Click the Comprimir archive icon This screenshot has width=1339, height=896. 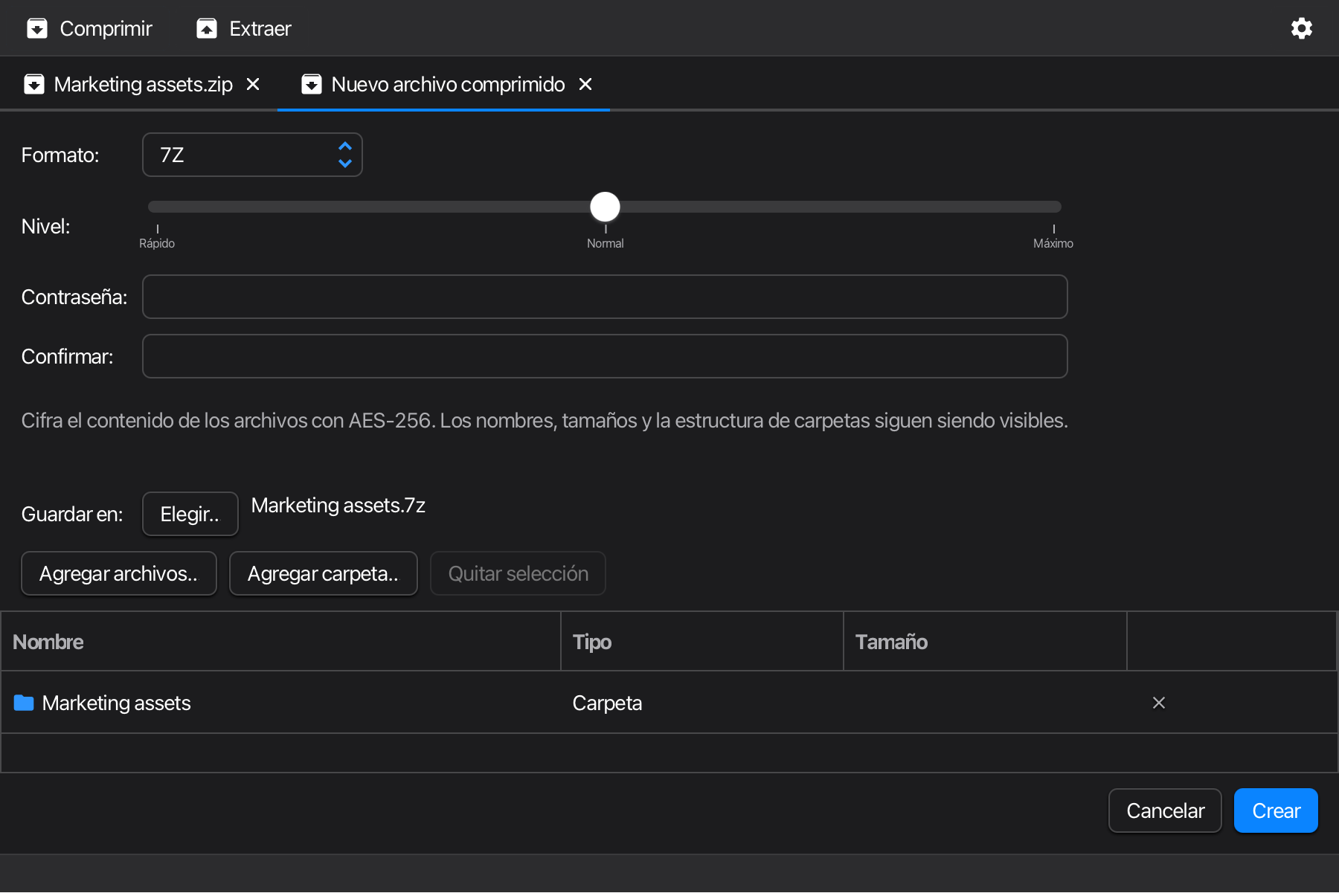pos(37,28)
